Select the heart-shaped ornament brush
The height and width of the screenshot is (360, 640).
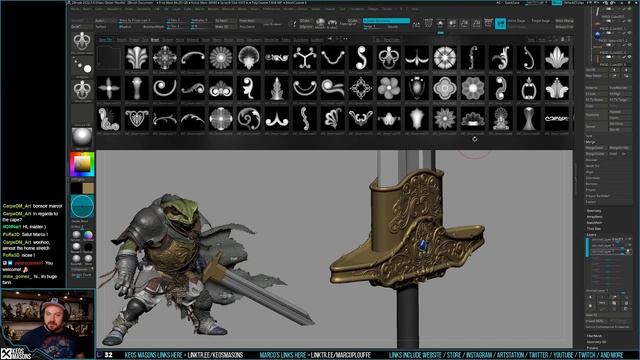tap(137, 119)
